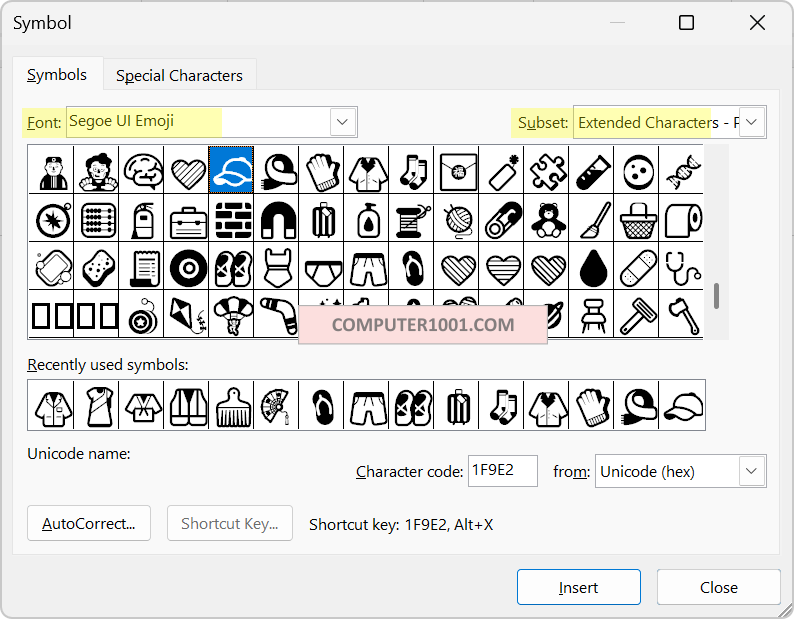Pick the receipt symbol
794x619 pixels.
pyautogui.click(x=141, y=266)
